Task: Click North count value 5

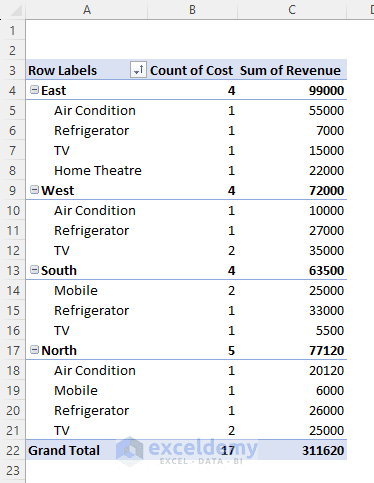Action: click(231, 350)
